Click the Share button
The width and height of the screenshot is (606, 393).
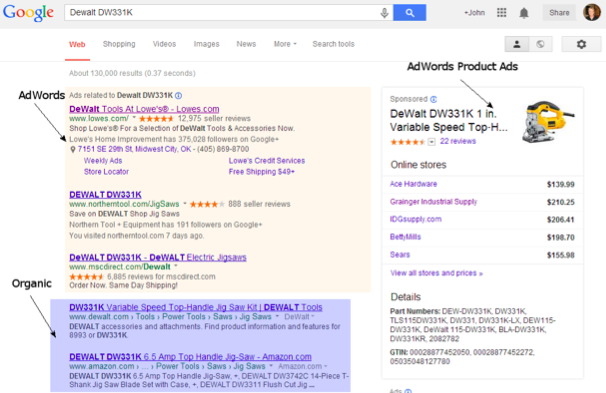(x=559, y=13)
